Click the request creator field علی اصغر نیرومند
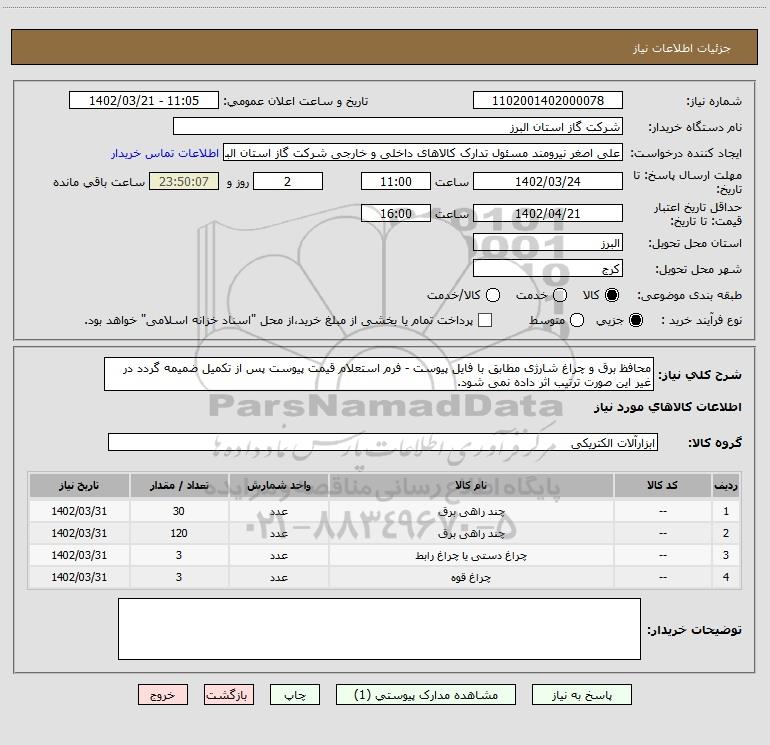This screenshot has width=770, height=745. [423, 152]
